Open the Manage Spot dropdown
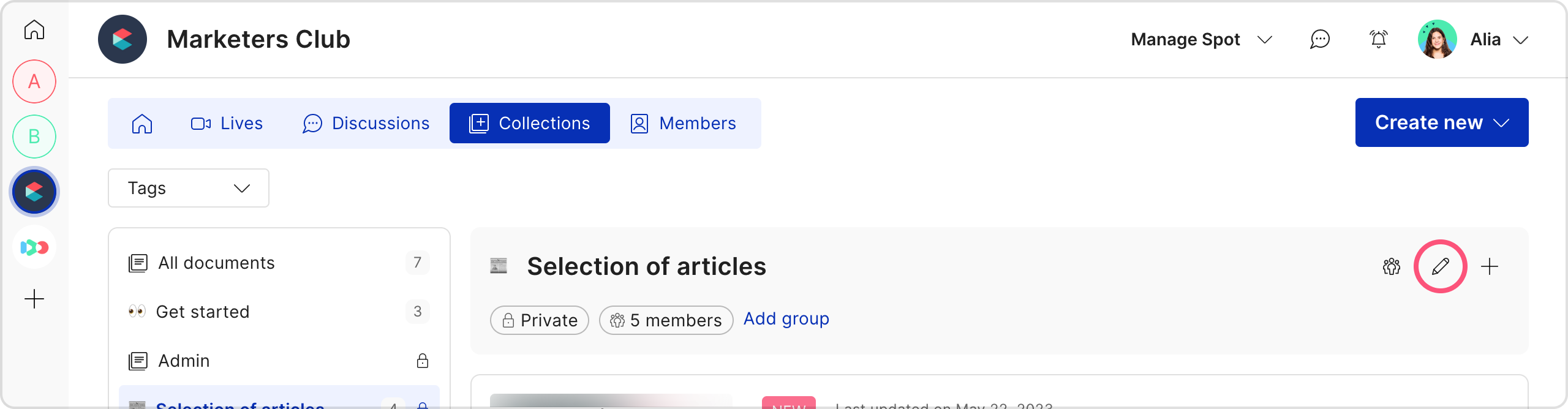 pyautogui.click(x=1201, y=40)
